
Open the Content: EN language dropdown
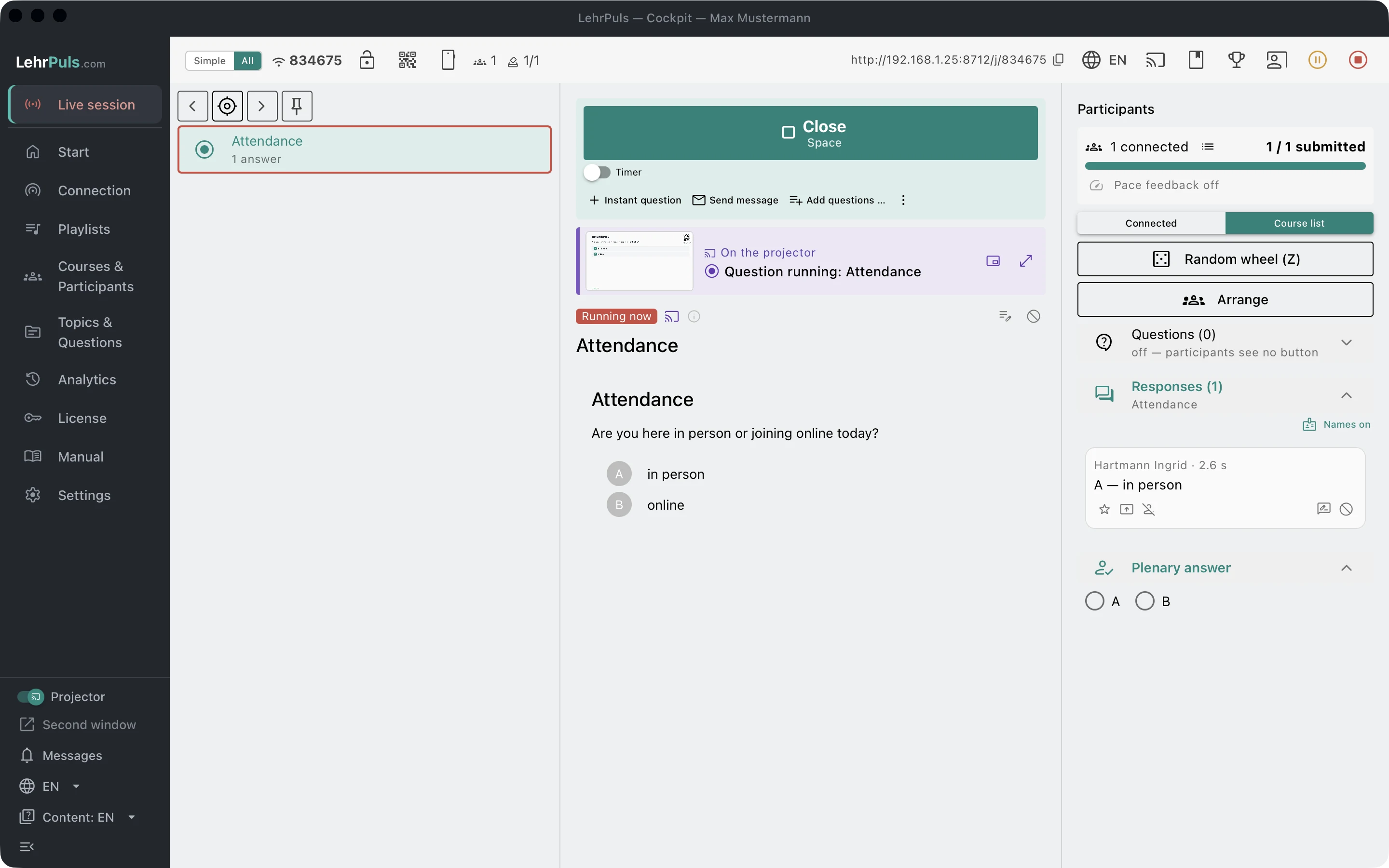click(x=78, y=817)
